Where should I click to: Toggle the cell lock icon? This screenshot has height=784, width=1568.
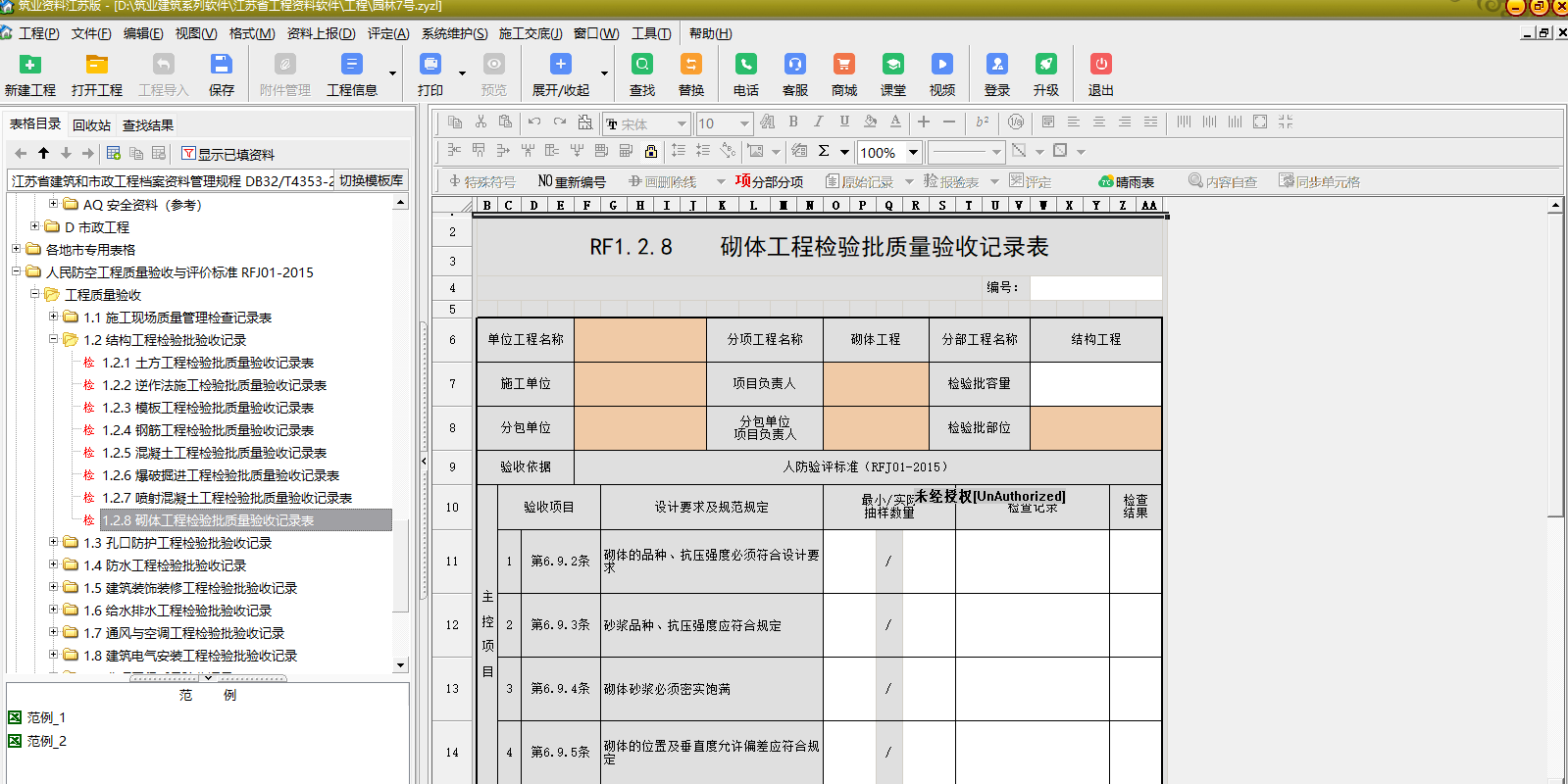pyautogui.click(x=651, y=151)
